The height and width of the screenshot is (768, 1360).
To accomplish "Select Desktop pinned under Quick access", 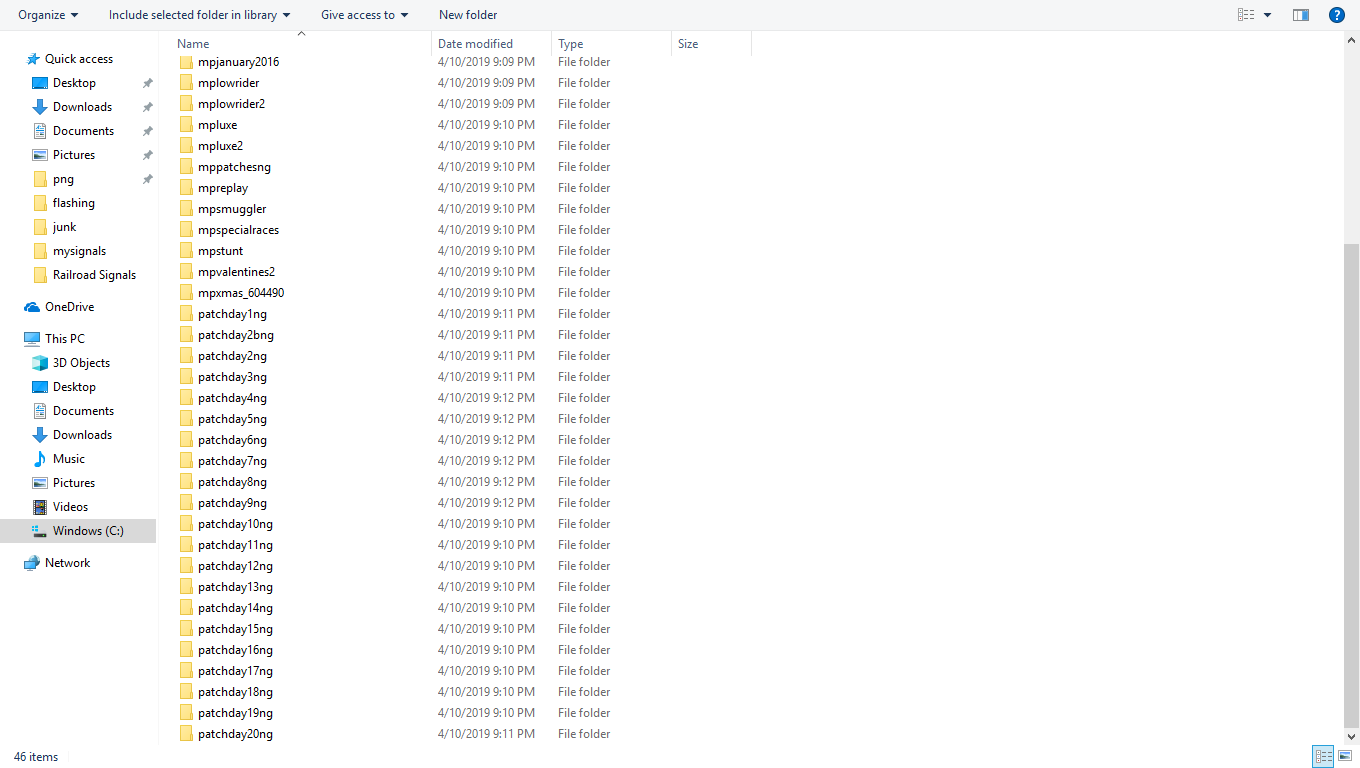I will pos(74,83).
